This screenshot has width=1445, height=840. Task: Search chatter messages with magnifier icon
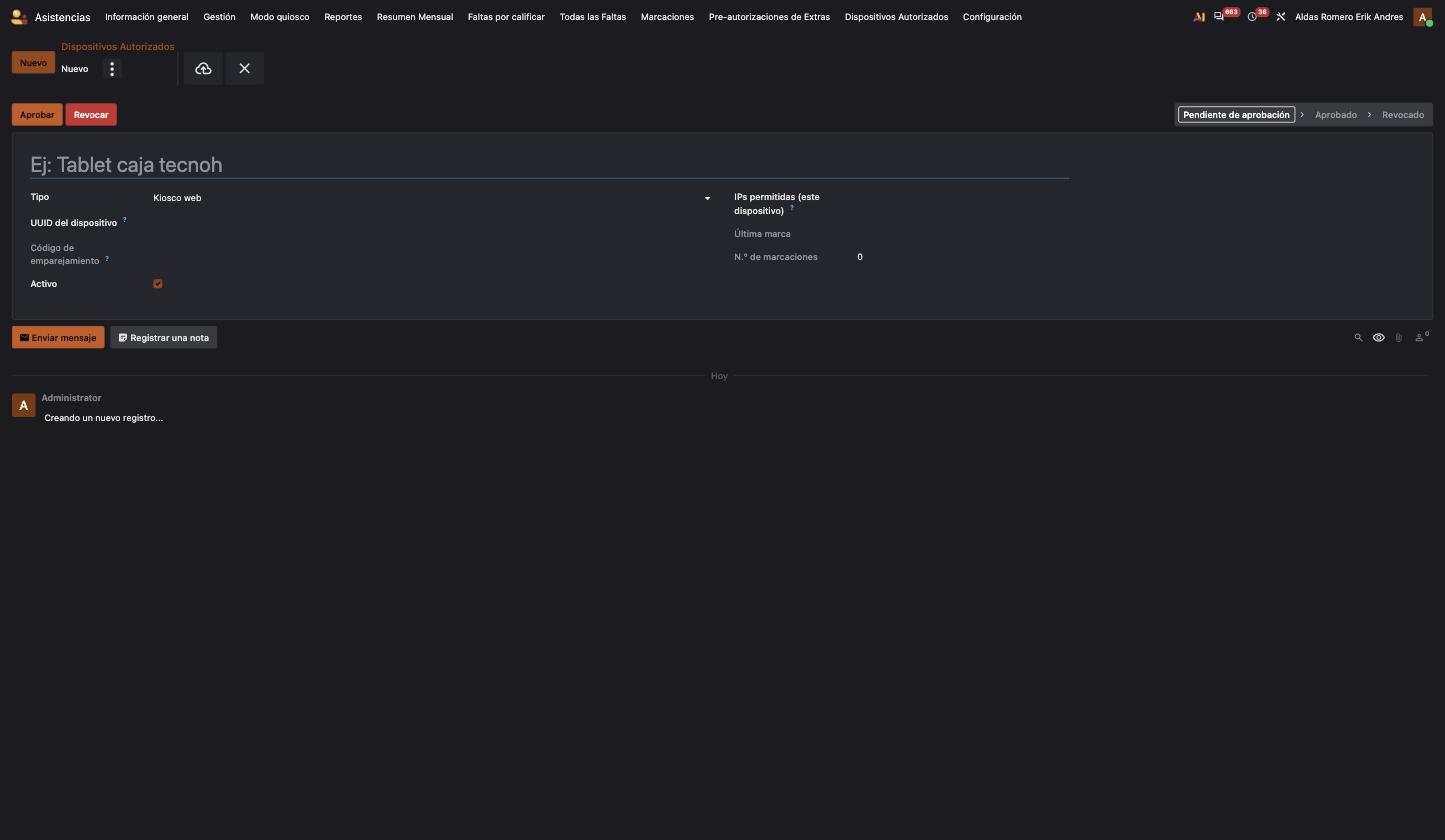click(x=1358, y=338)
